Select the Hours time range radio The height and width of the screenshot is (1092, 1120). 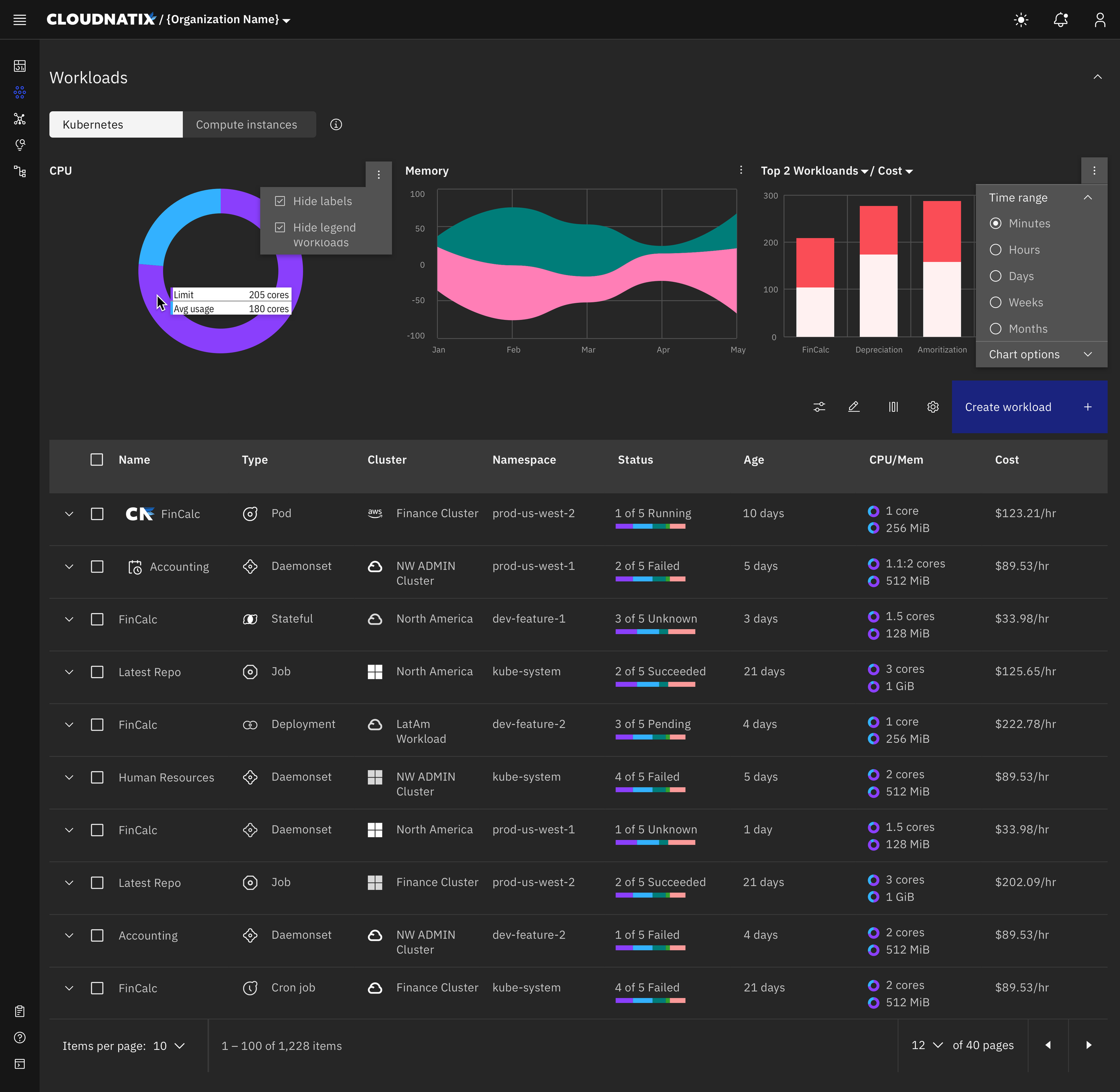tap(995, 250)
